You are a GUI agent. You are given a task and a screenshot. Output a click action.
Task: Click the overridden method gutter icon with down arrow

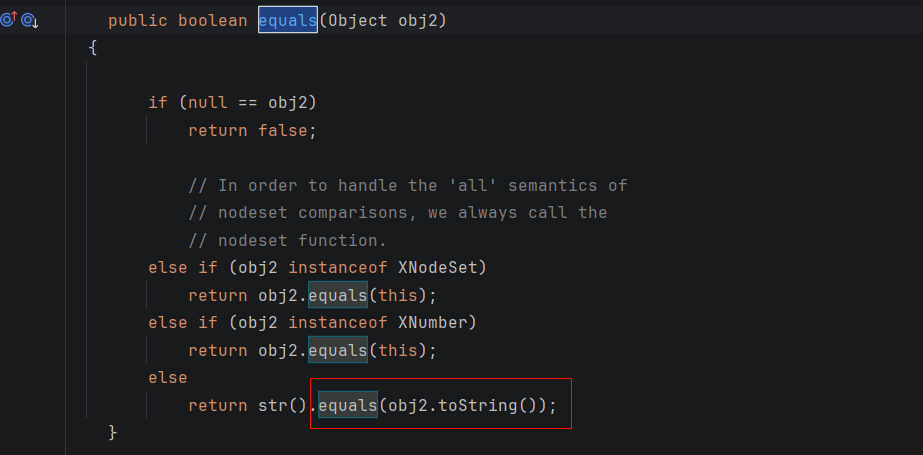(x=29, y=20)
